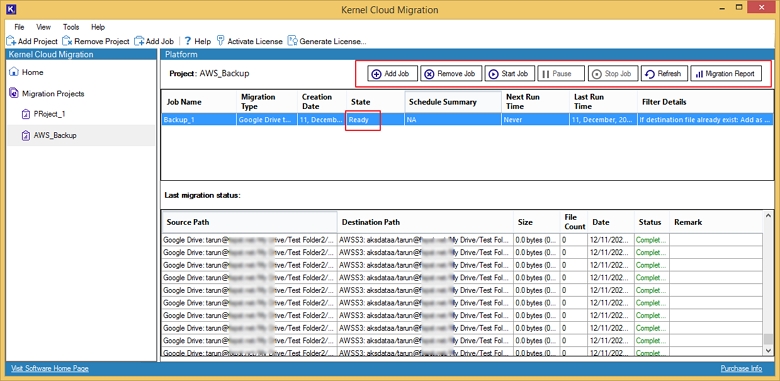This screenshot has height=381, width=780.
Task: Open the Migration Report
Action: tap(726, 74)
